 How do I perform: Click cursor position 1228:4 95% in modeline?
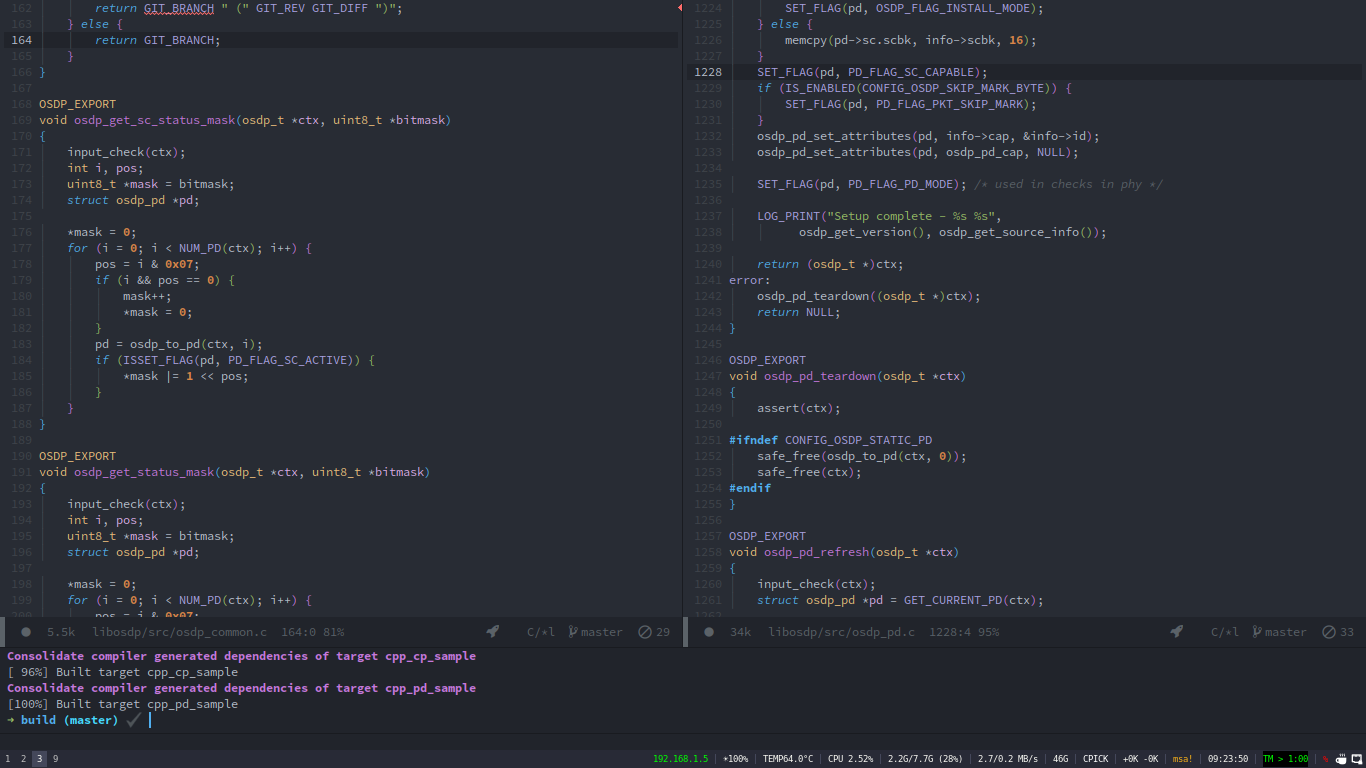[x=964, y=632]
